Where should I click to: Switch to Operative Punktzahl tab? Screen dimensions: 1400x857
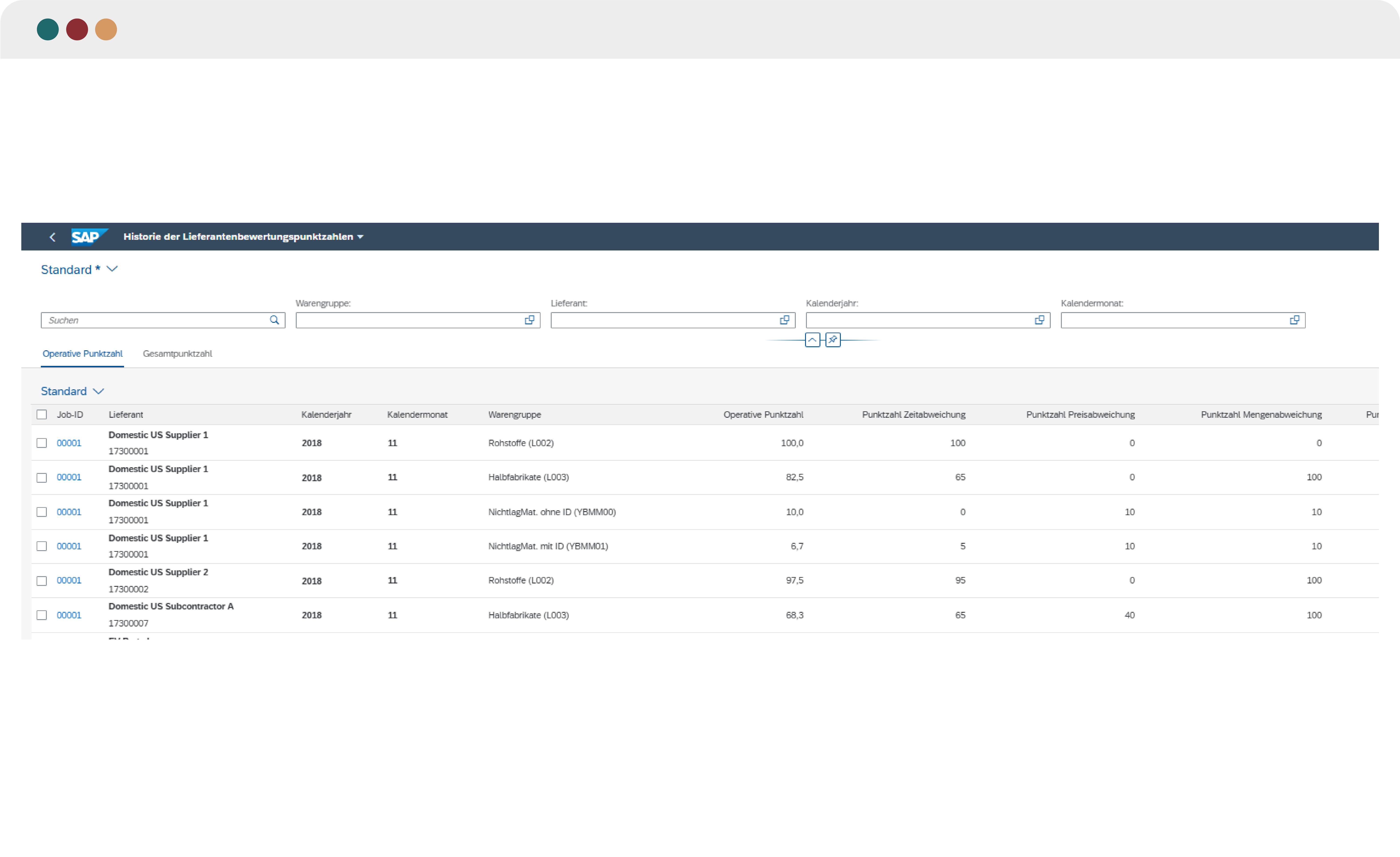pyautogui.click(x=82, y=354)
